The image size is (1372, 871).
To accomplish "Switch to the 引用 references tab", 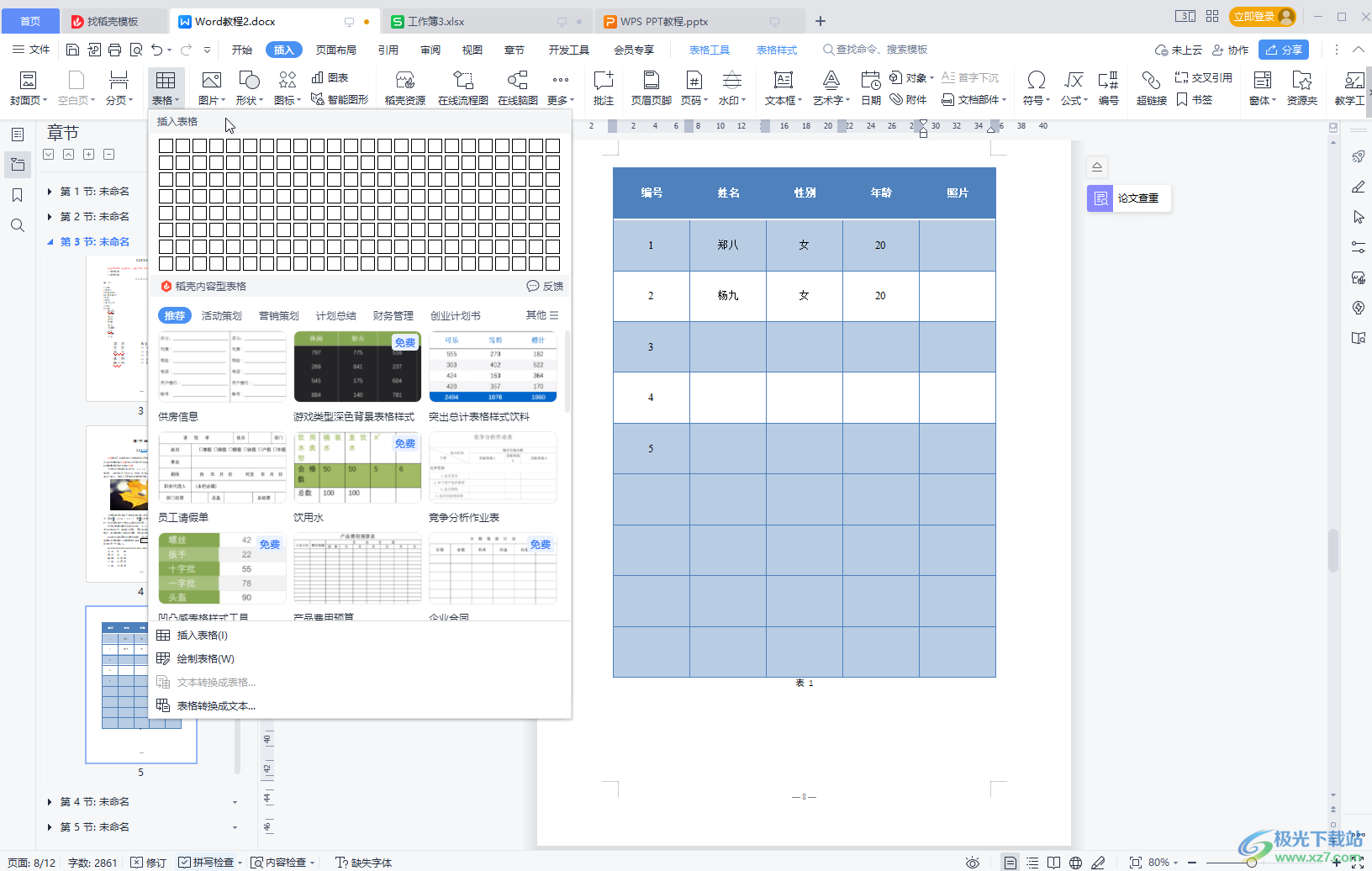I will [x=388, y=50].
